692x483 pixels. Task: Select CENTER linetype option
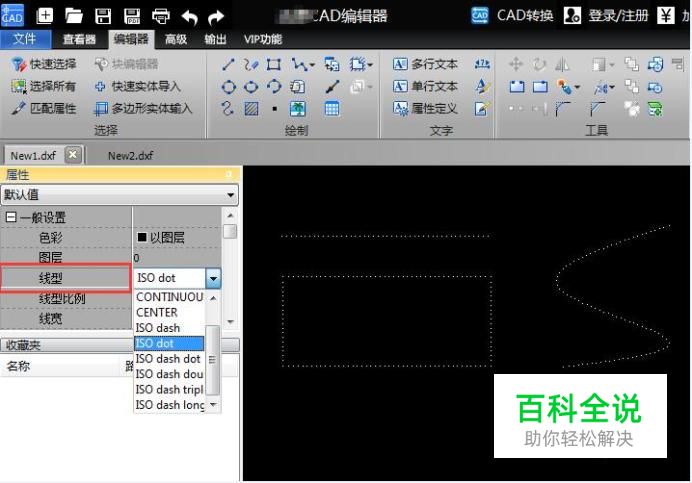[x=169, y=312]
